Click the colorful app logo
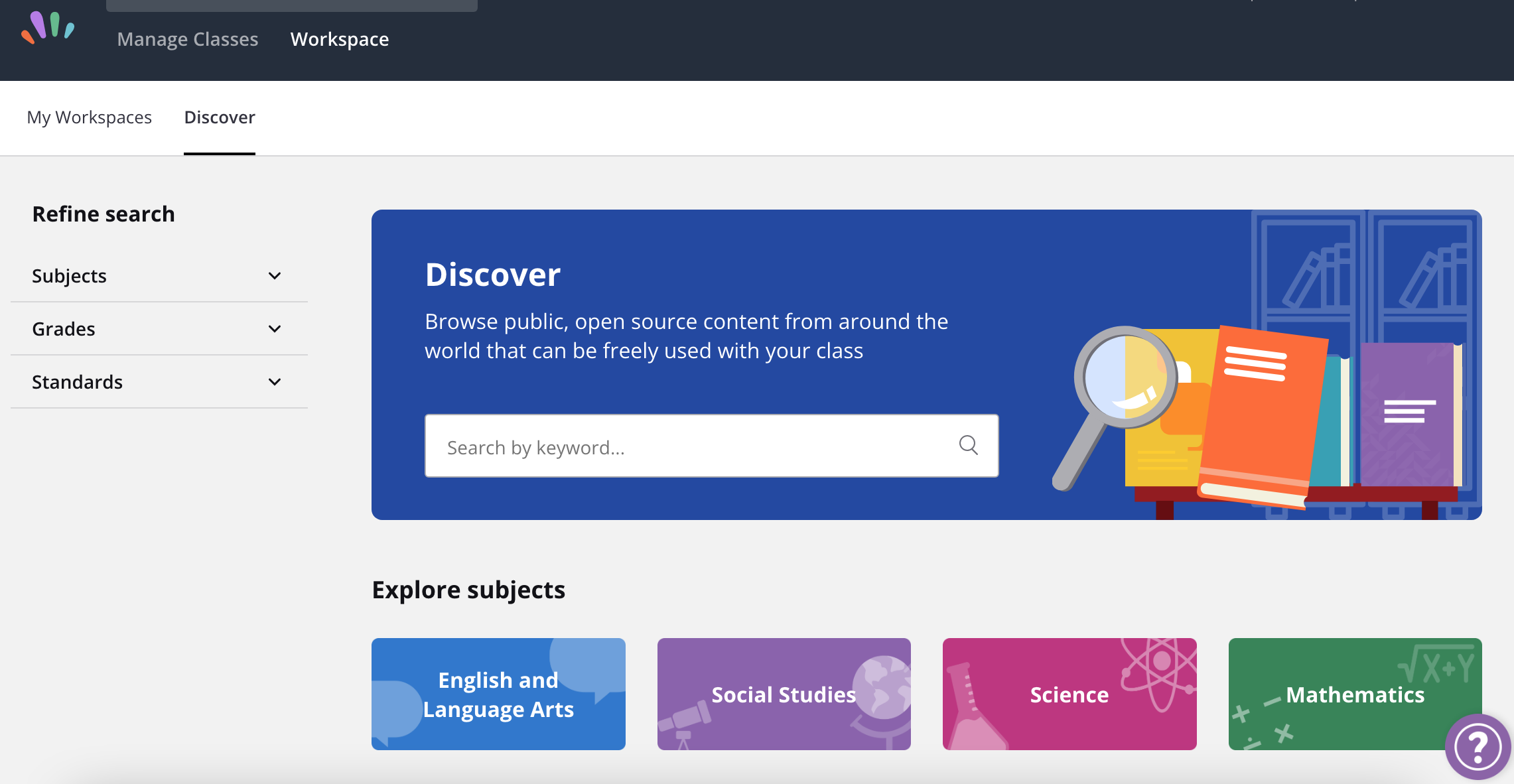1514x784 pixels. [48, 27]
